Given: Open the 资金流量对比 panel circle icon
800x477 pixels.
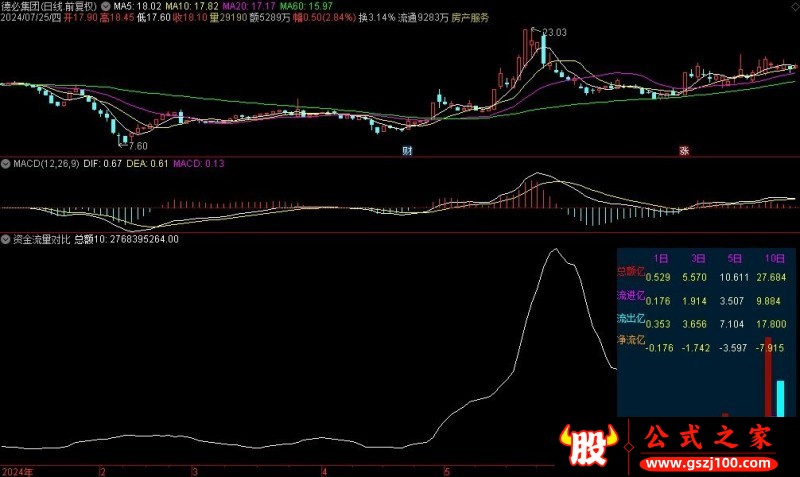Looking at the screenshot, I should tap(6, 239).
